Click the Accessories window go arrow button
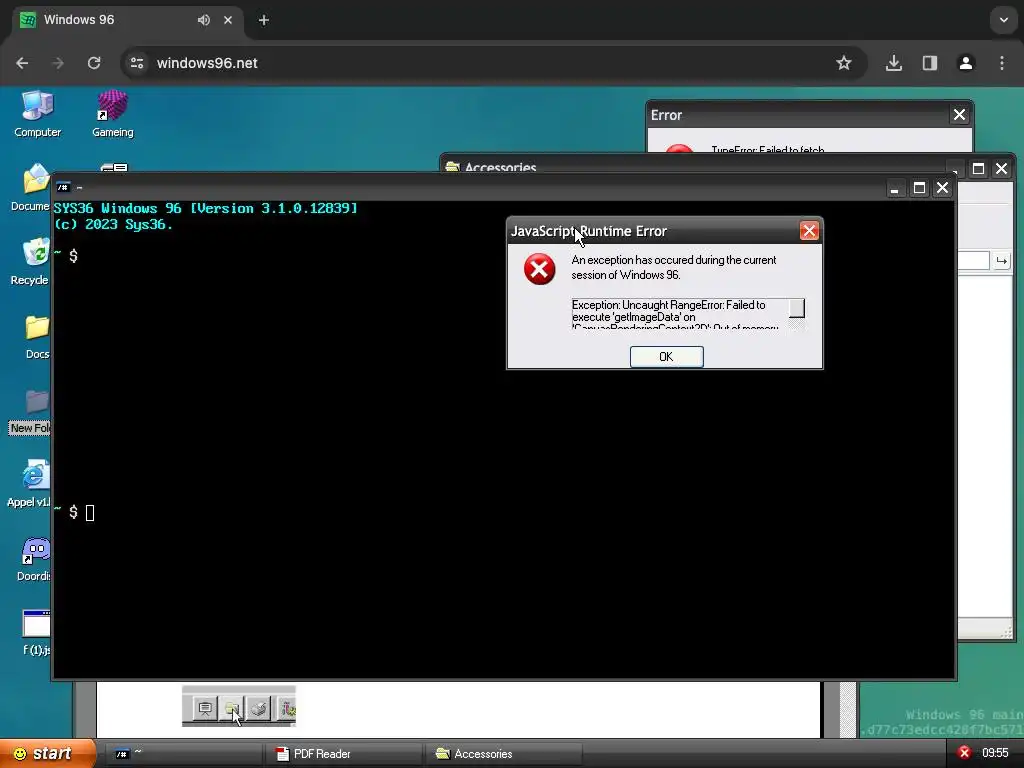Screen dimensions: 1024x768 point(1001,261)
